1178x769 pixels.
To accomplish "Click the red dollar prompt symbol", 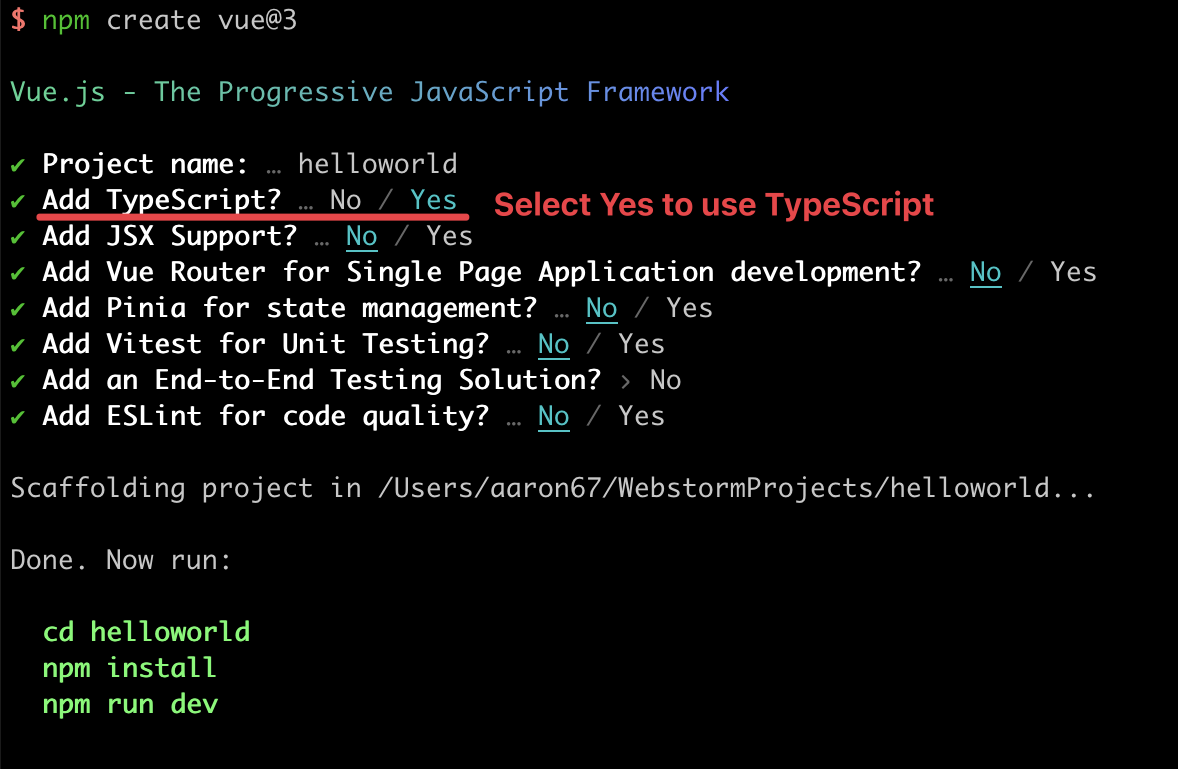I will click(x=18, y=20).
